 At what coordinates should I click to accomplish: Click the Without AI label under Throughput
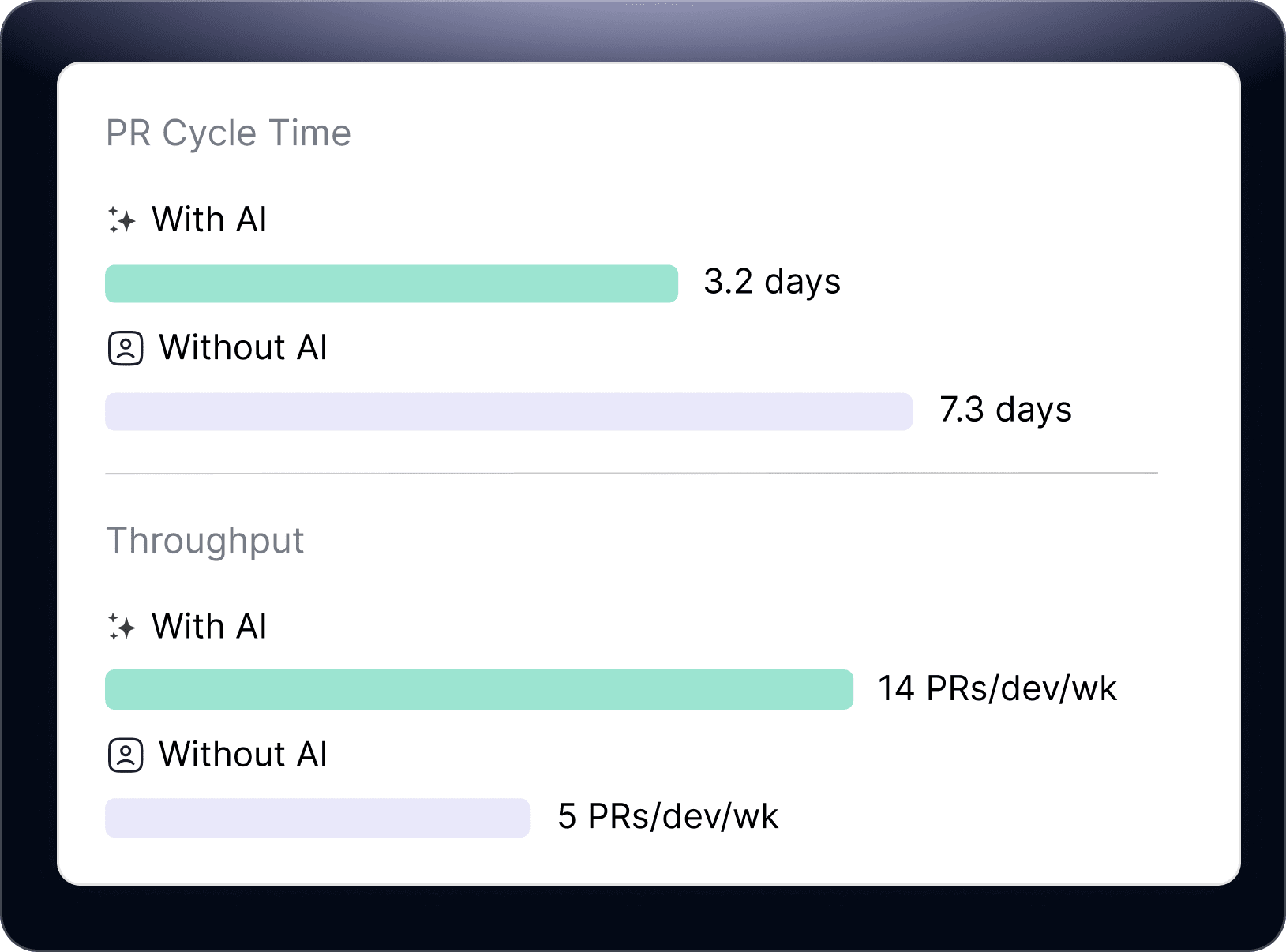tap(243, 755)
